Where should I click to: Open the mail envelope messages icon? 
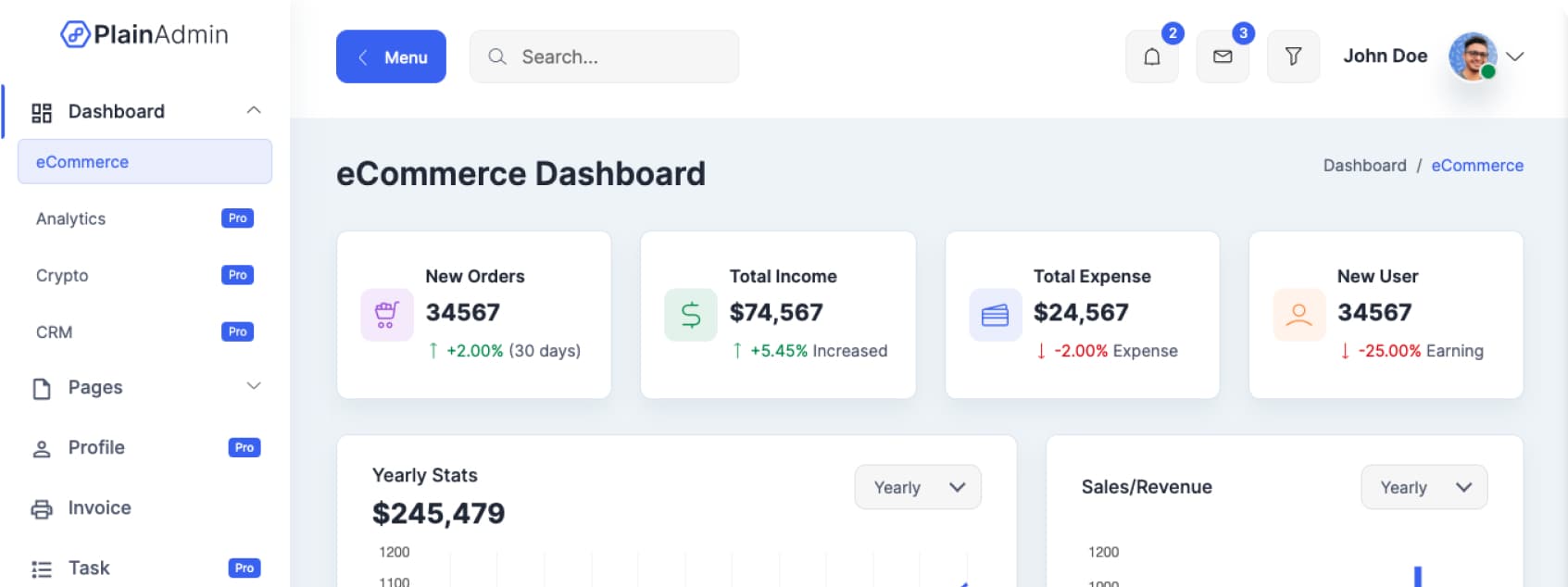click(x=1223, y=56)
